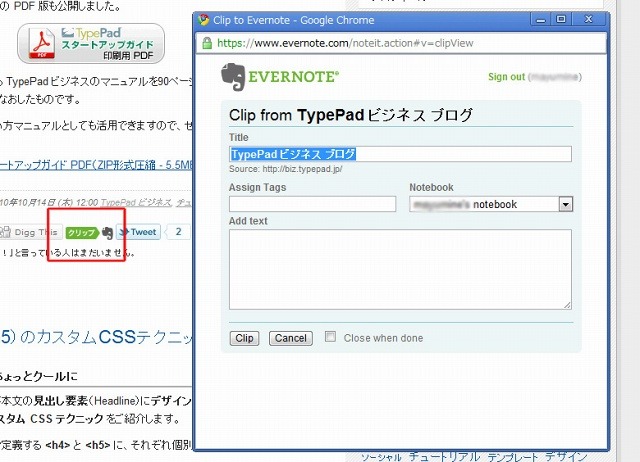Click the Cancel button

(291, 338)
